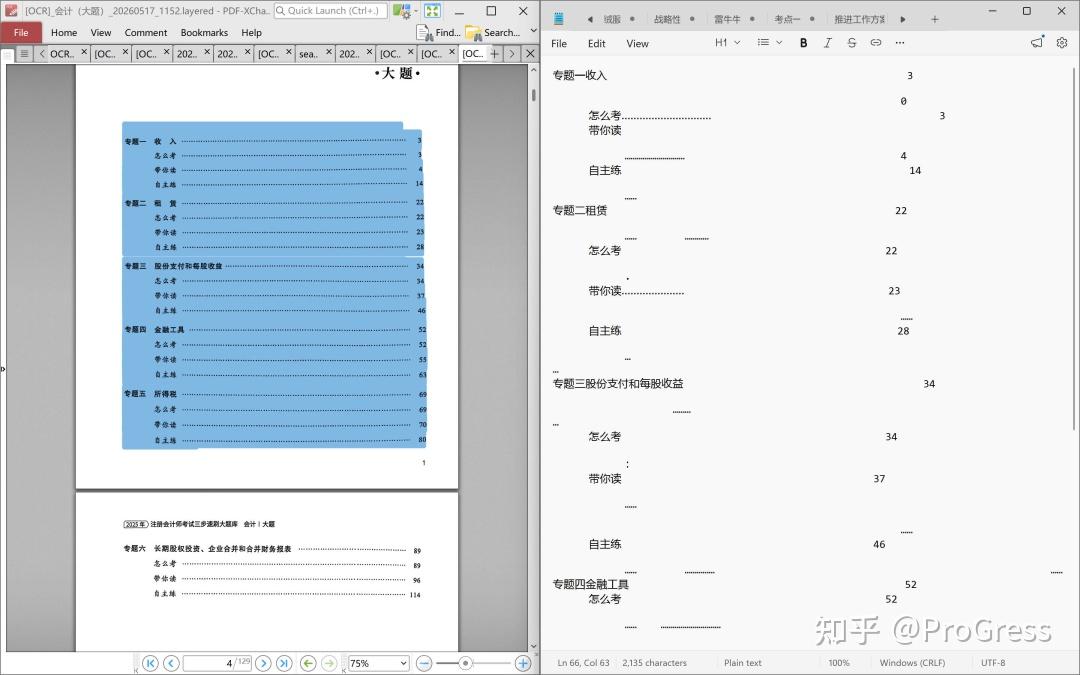Screen dimensions: 1080x675
Task: Click the page number field showing 4
Action: (x=217, y=663)
